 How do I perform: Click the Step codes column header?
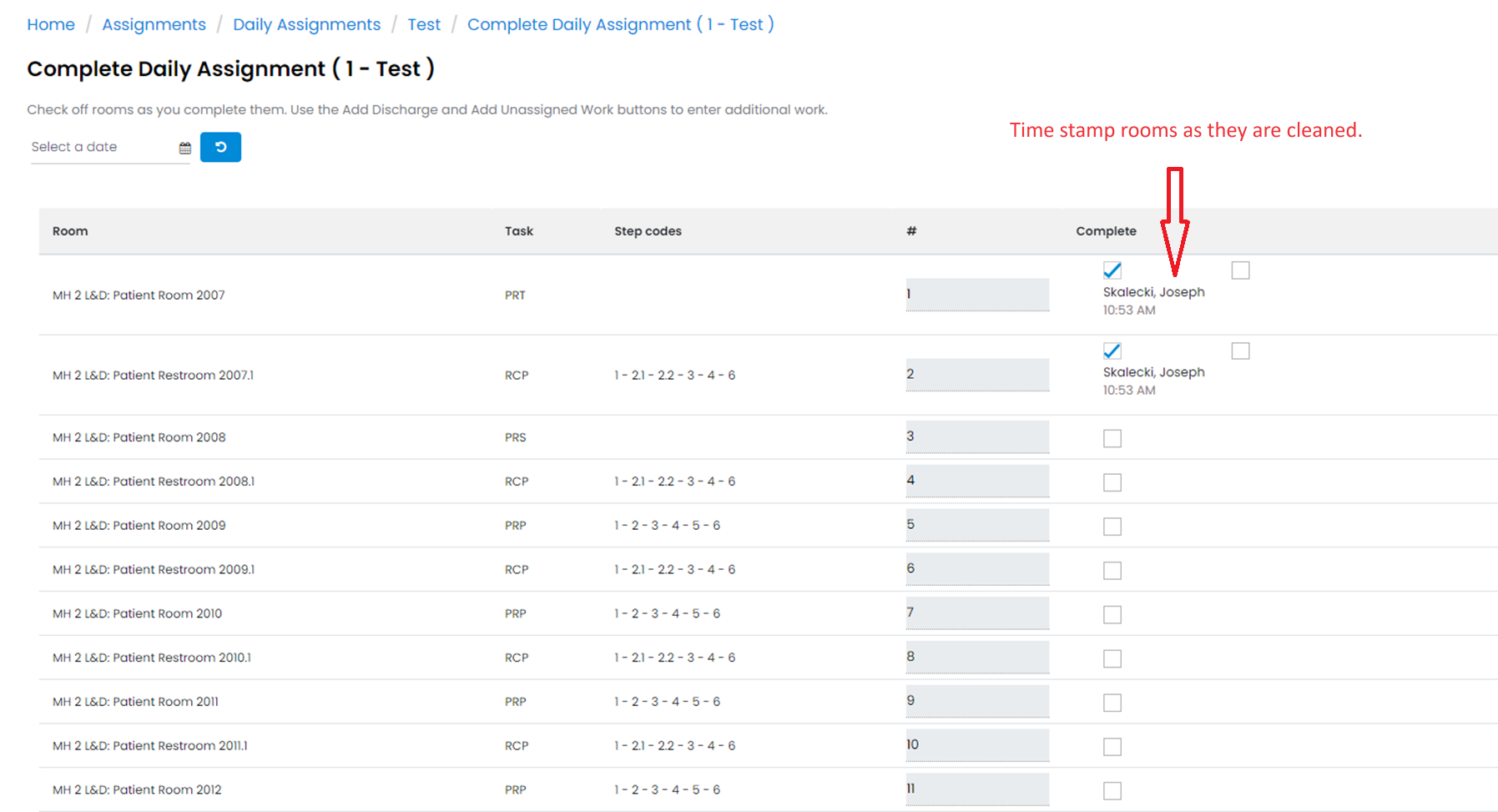[x=648, y=231]
